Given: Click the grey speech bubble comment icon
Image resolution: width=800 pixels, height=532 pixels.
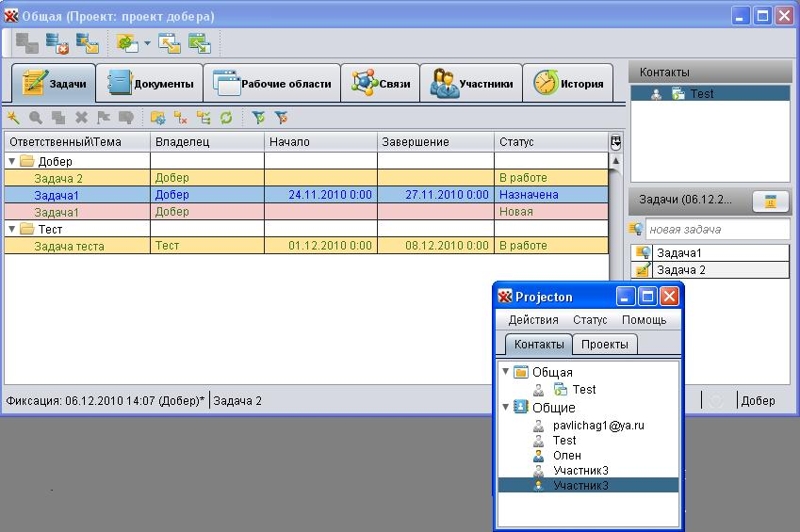Looking at the screenshot, I should (x=126, y=118).
